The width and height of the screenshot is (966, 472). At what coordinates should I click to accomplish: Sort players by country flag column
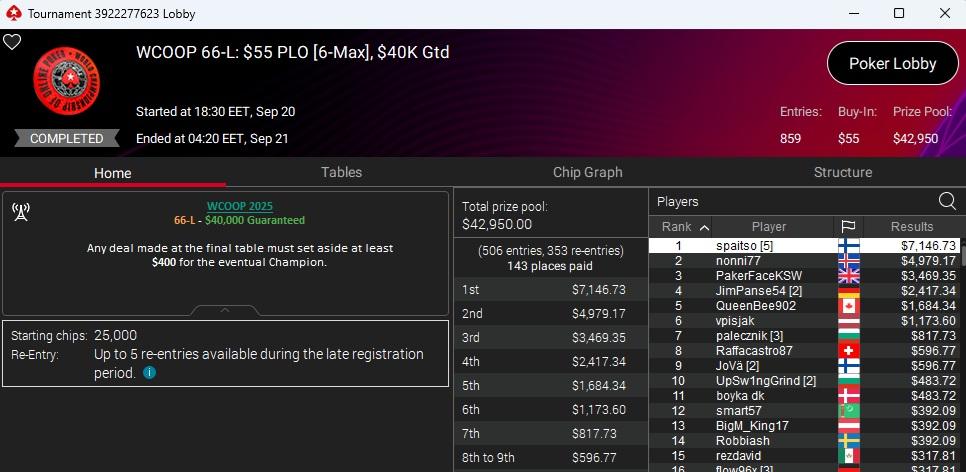847,227
